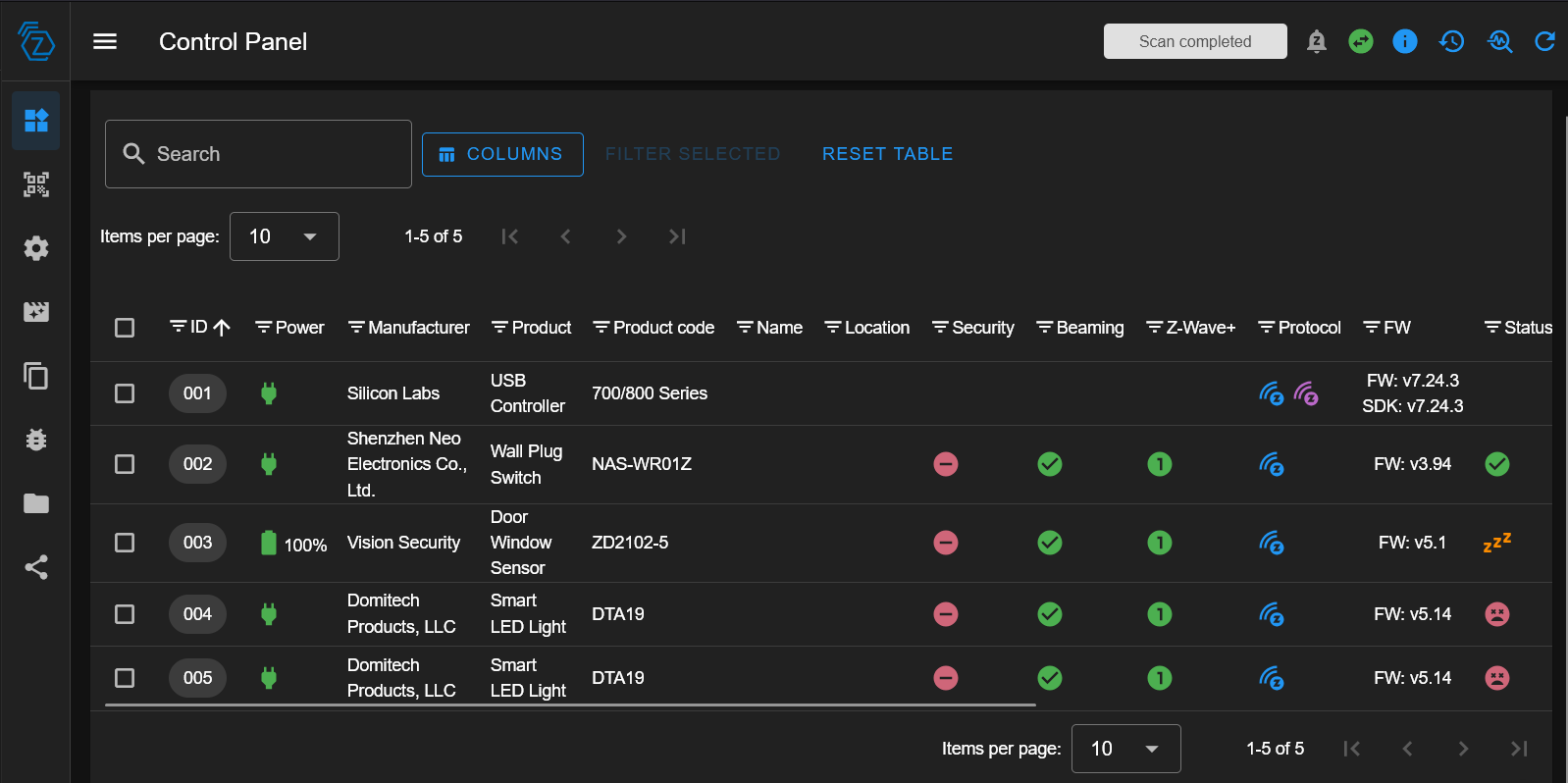
Task: Open Control Panel dashboard sidebar icon
Action: [36, 121]
